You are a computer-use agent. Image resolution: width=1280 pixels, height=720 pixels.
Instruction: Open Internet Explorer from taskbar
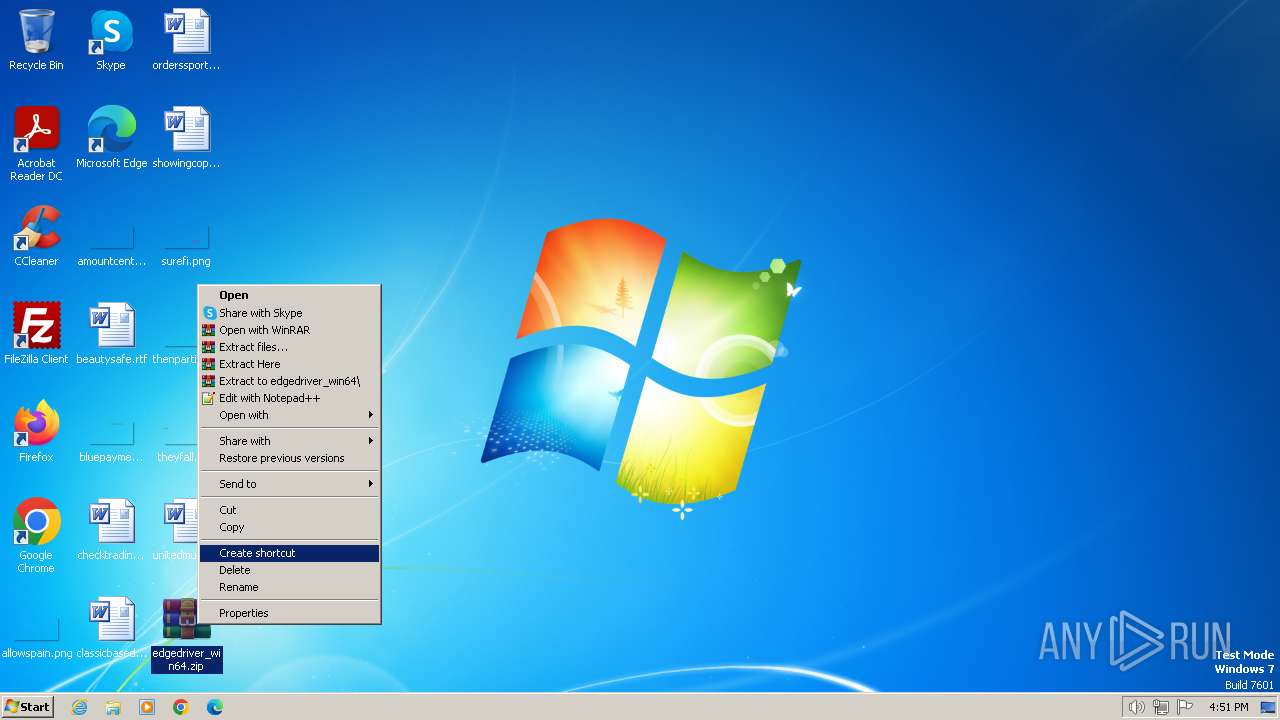click(x=79, y=707)
